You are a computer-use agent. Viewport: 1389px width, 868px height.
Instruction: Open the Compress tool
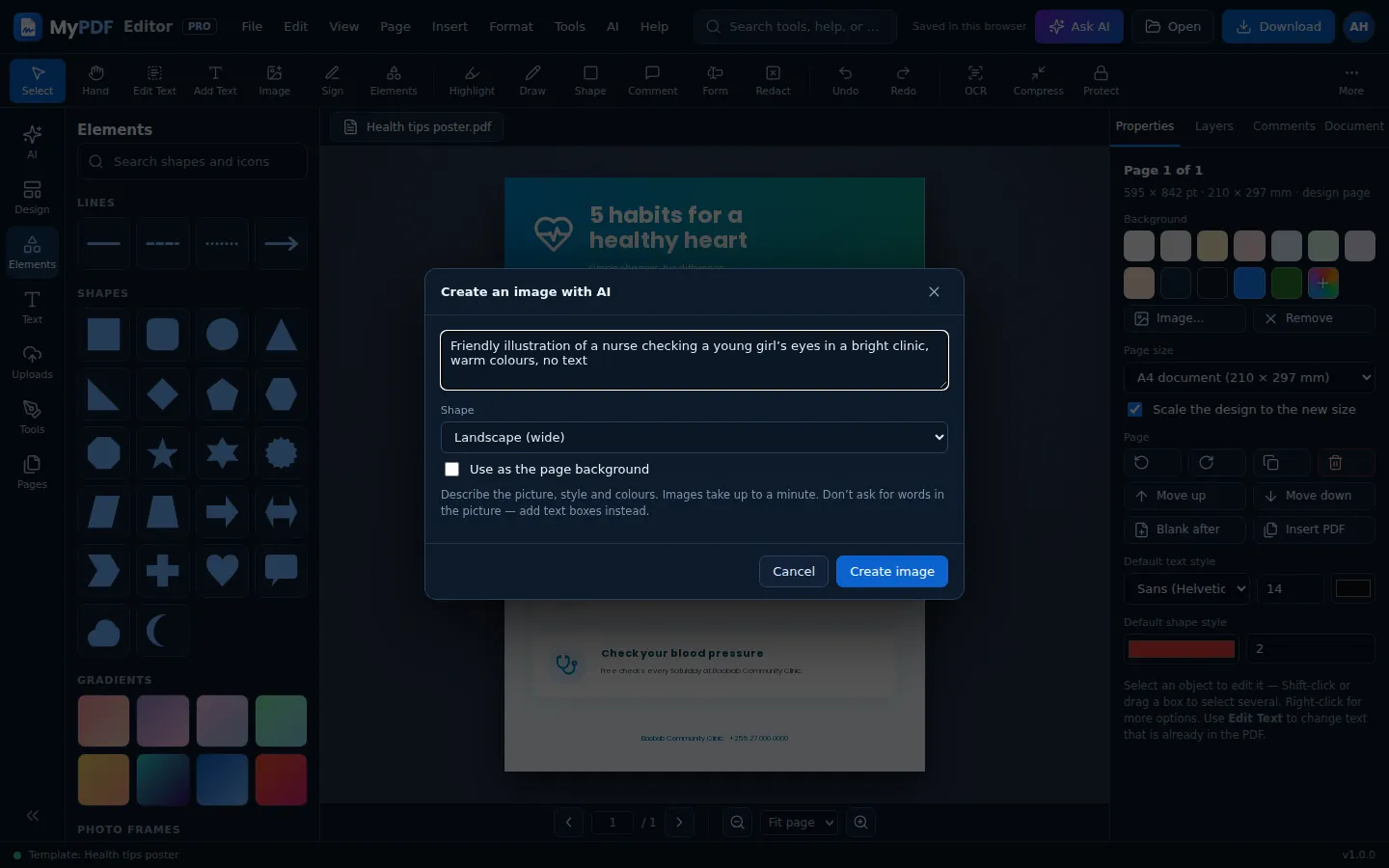pos(1038,80)
